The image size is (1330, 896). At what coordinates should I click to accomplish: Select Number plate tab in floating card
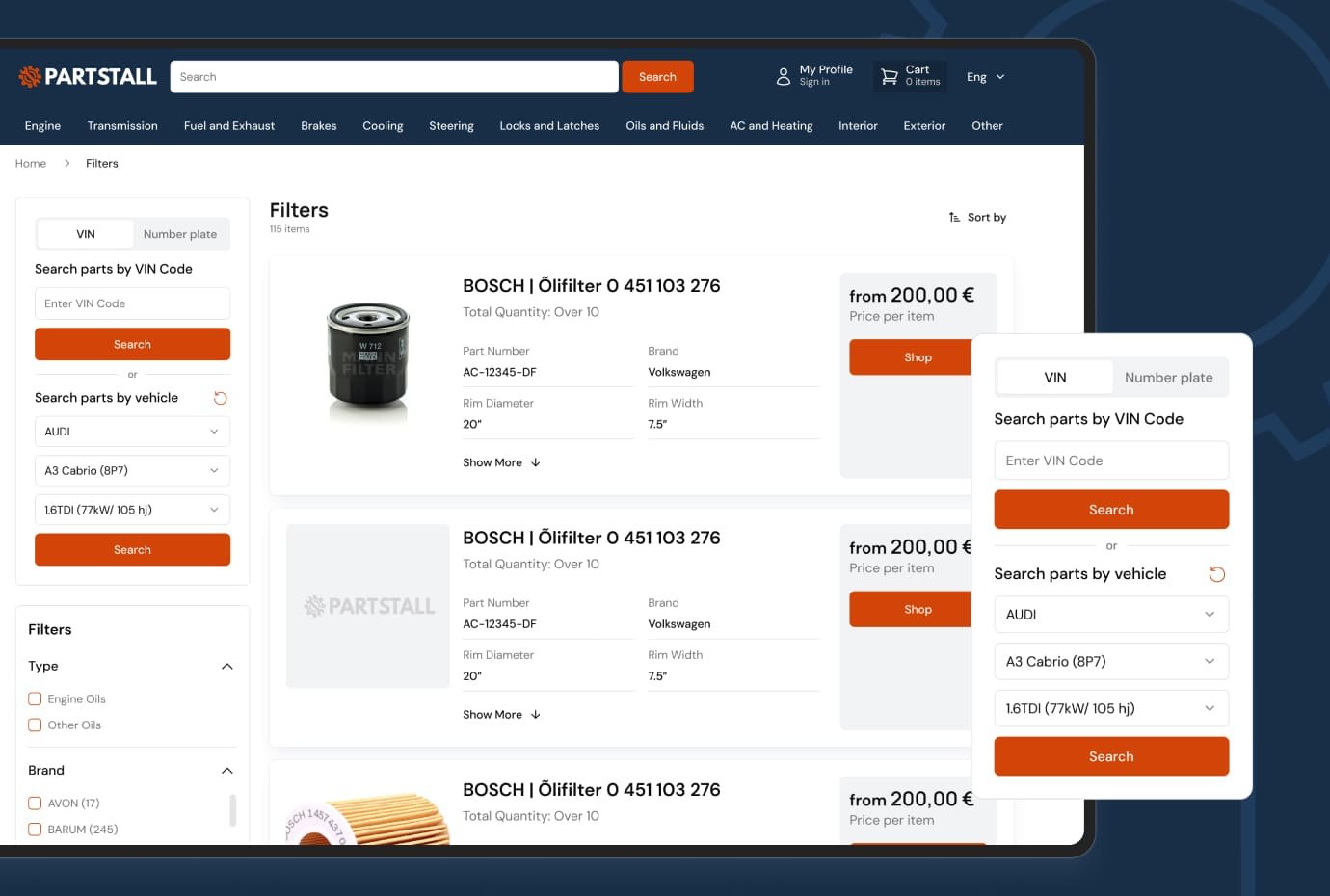pyautogui.click(x=1169, y=378)
